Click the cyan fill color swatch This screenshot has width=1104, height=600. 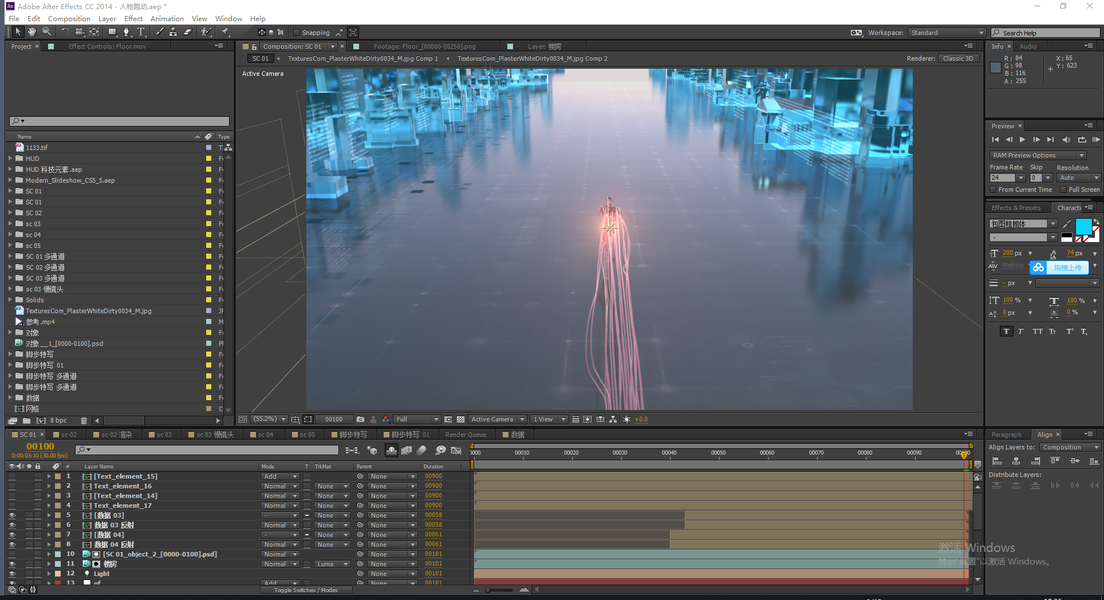(x=1084, y=227)
